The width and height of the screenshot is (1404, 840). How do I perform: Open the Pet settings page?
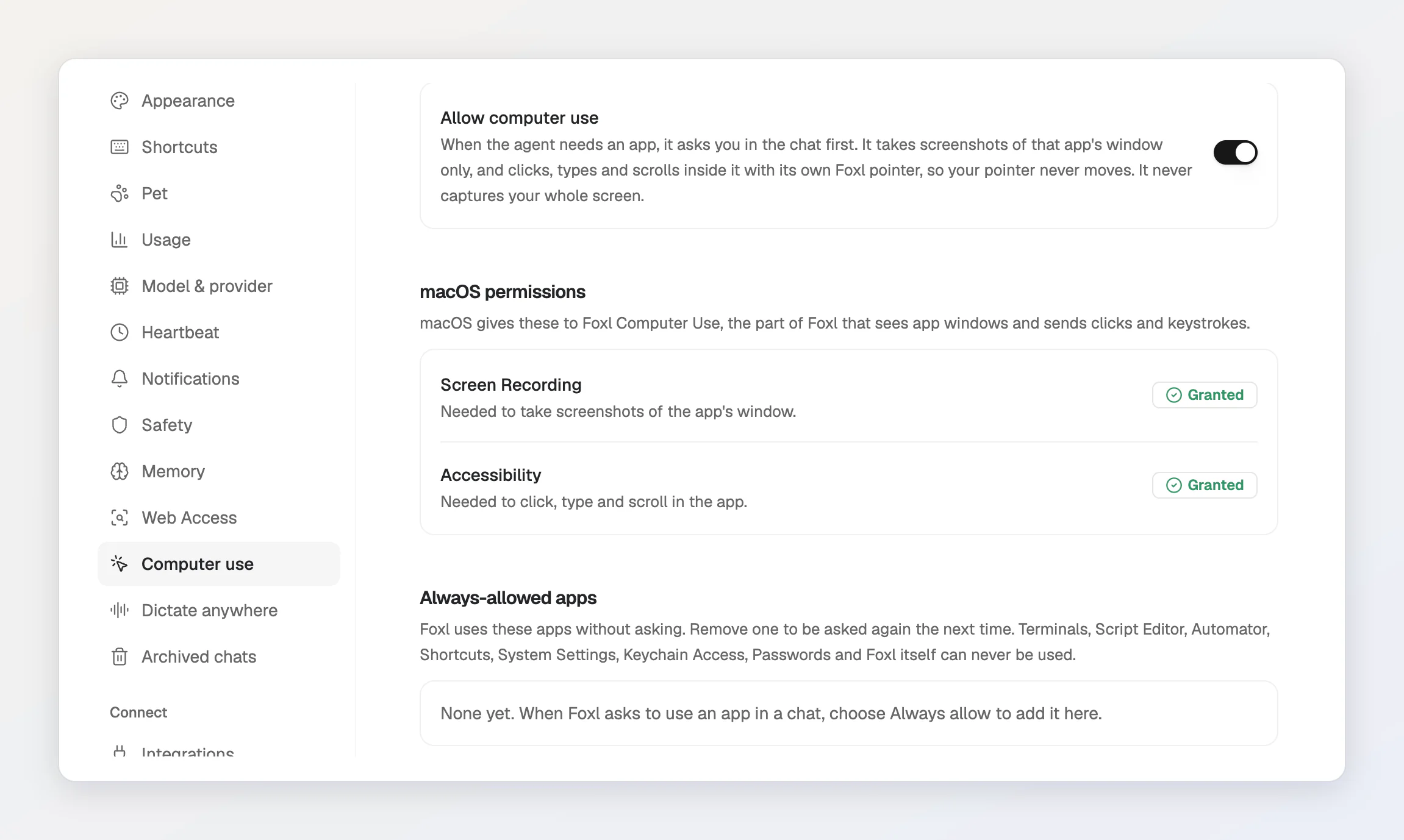[219, 193]
